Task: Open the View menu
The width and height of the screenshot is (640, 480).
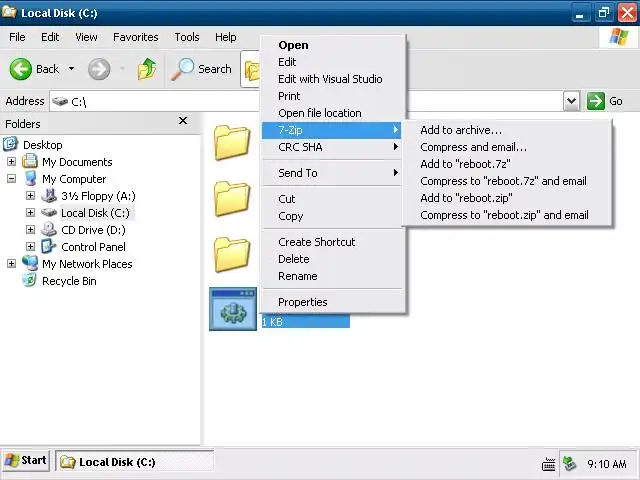Action: (x=86, y=37)
